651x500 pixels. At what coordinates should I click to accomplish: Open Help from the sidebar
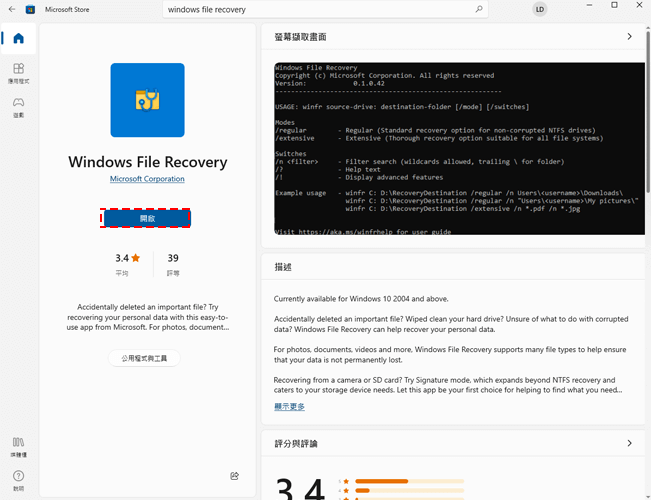point(18,480)
